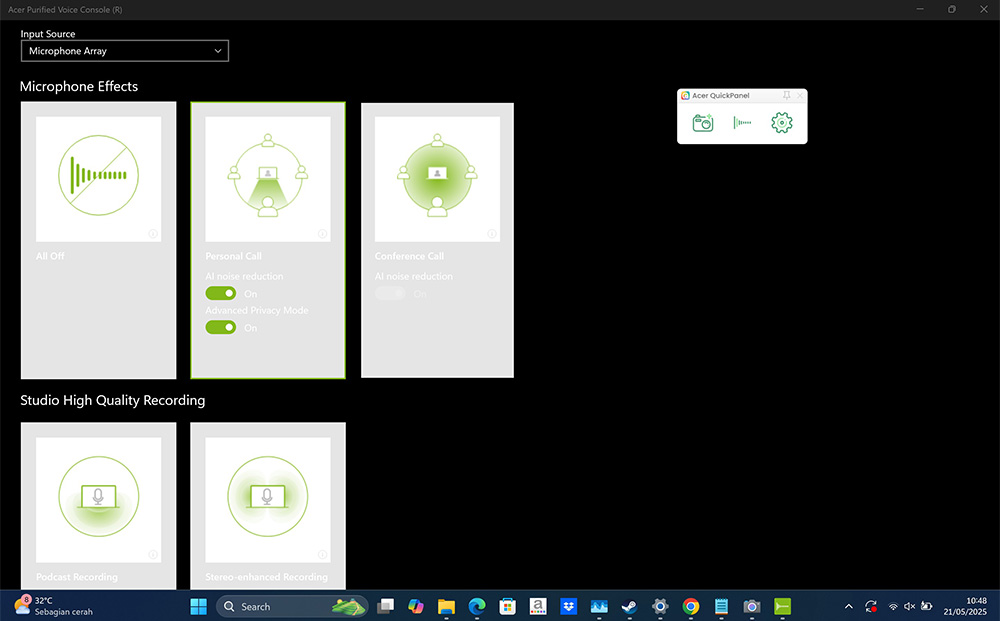This screenshot has height=621, width=1000.
Task: Select the Conference Call effect card
Action: click(438, 240)
